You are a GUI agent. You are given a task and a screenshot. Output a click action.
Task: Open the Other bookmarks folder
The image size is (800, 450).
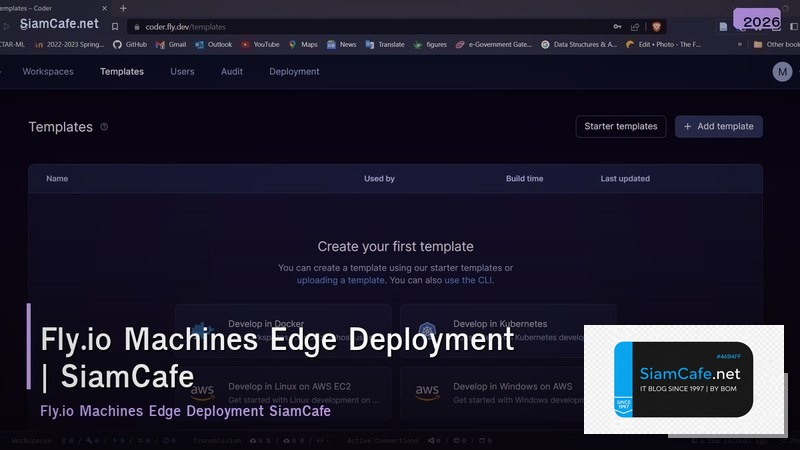point(777,44)
